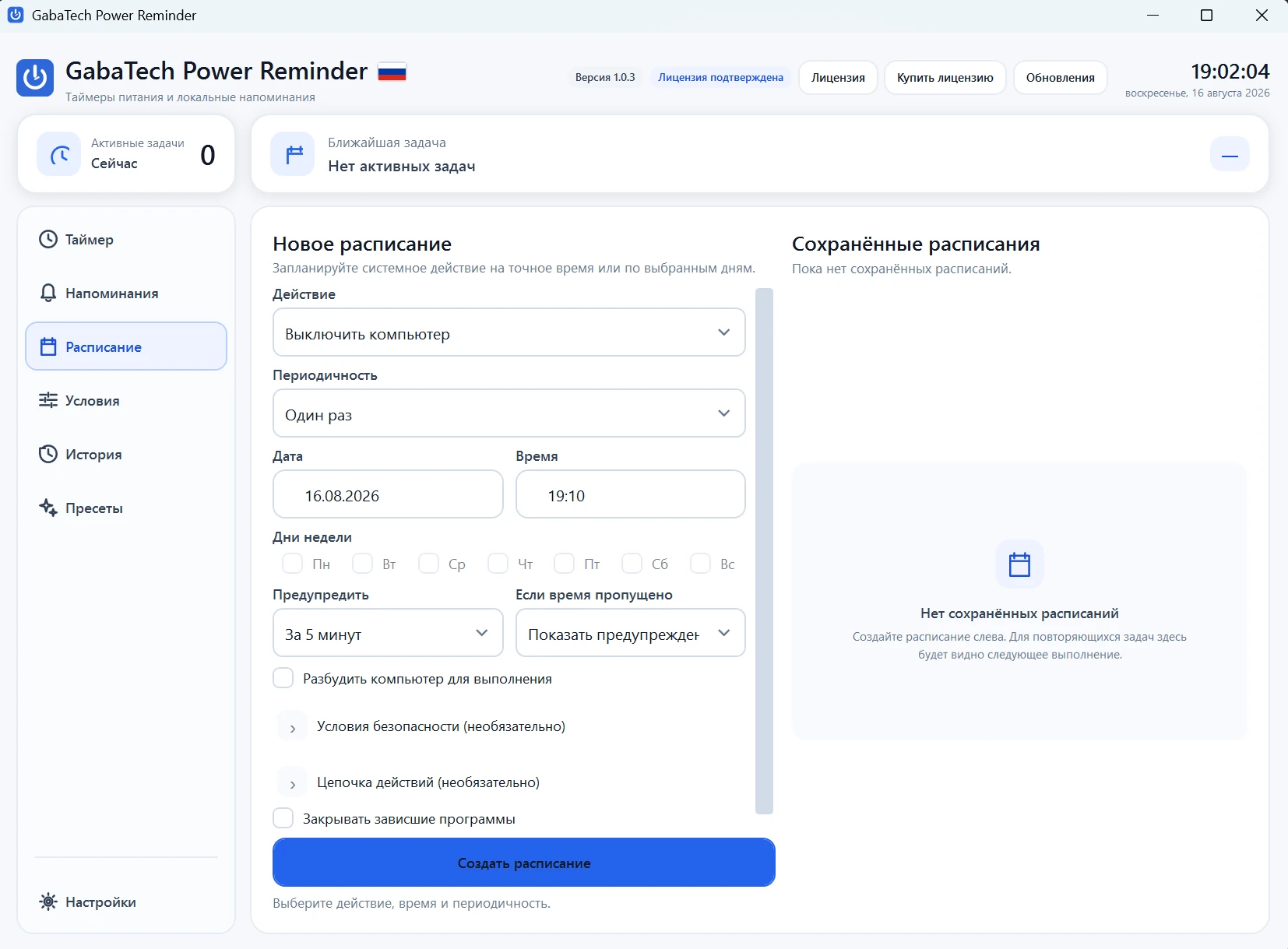Open the Периодичность dropdown
Viewport: 1288px width, 949px height.
509,413
